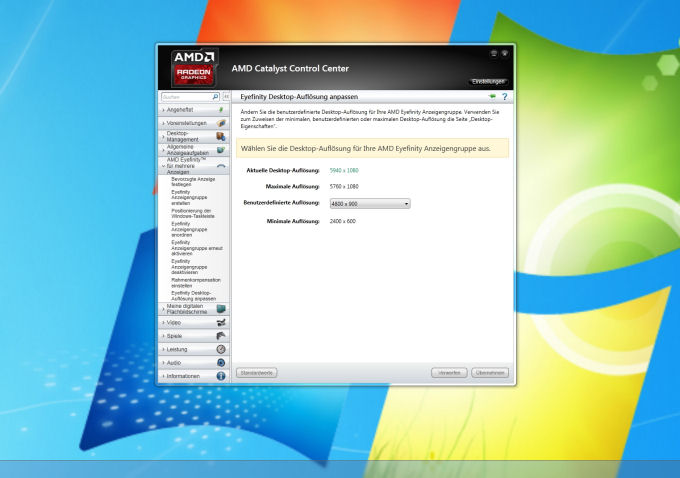Image resolution: width=680 pixels, height=478 pixels.
Task: Expand the Angeheftet section chevron
Action: (x=163, y=110)
